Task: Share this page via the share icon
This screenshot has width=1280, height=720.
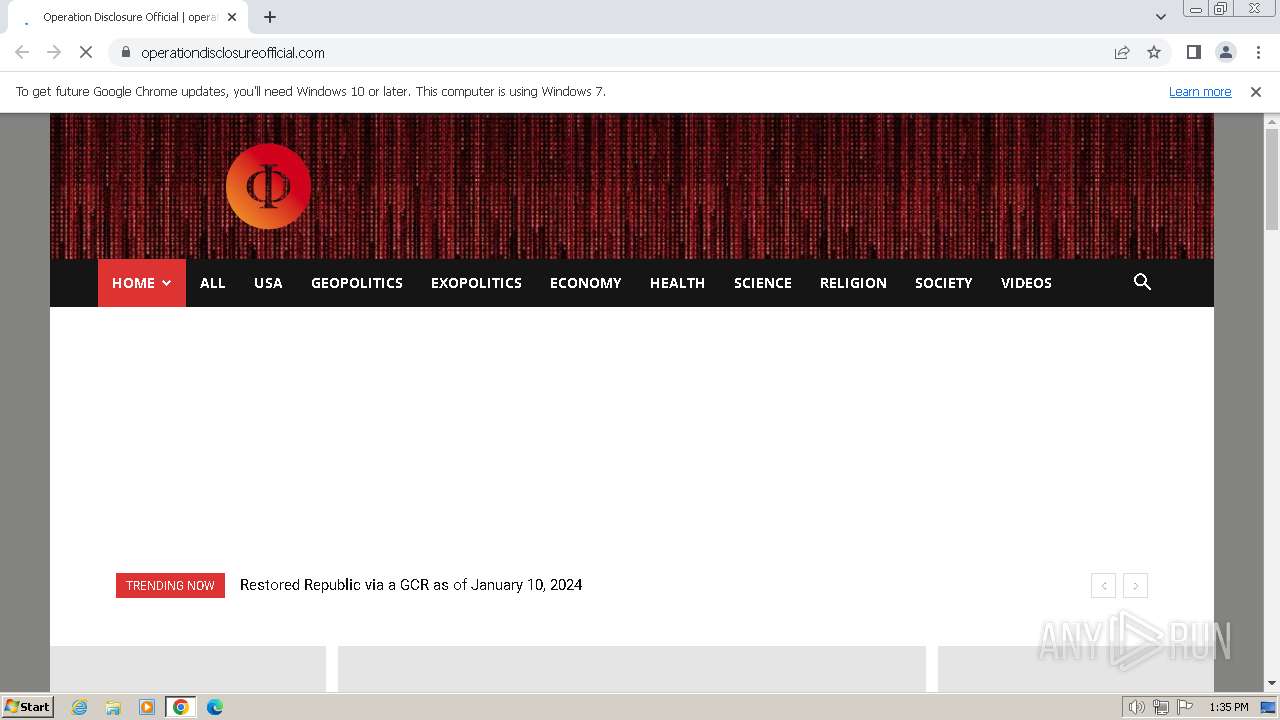Action: (x=1122, y=53)
